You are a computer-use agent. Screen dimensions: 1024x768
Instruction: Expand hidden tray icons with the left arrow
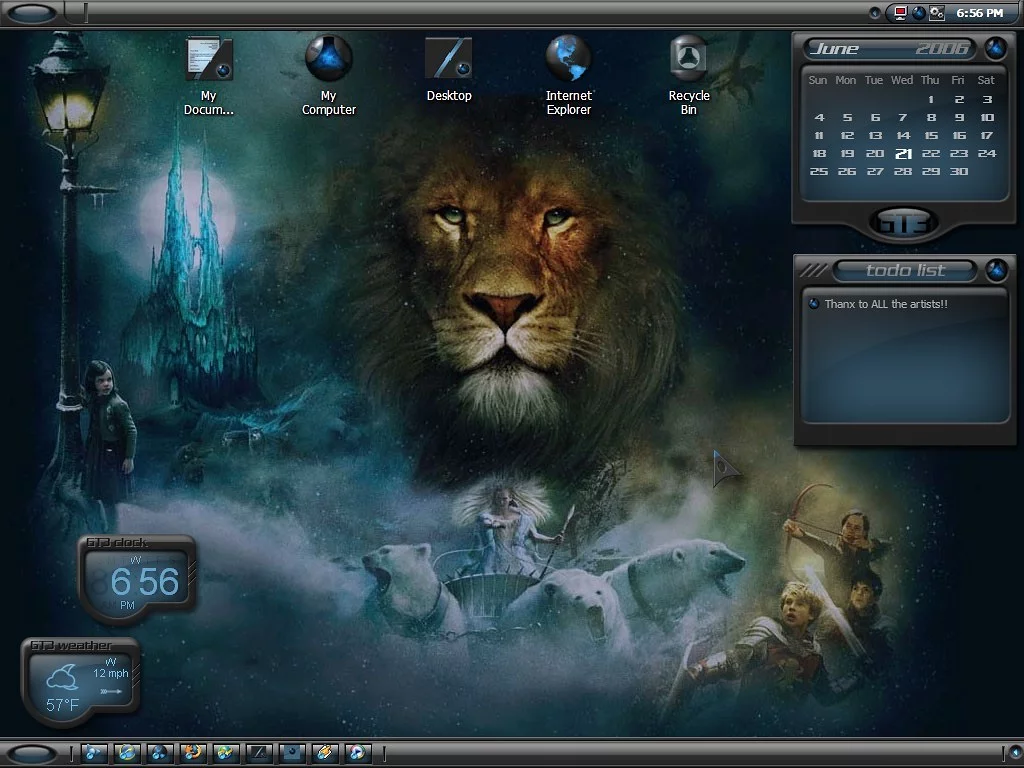[x=875, y=13]
